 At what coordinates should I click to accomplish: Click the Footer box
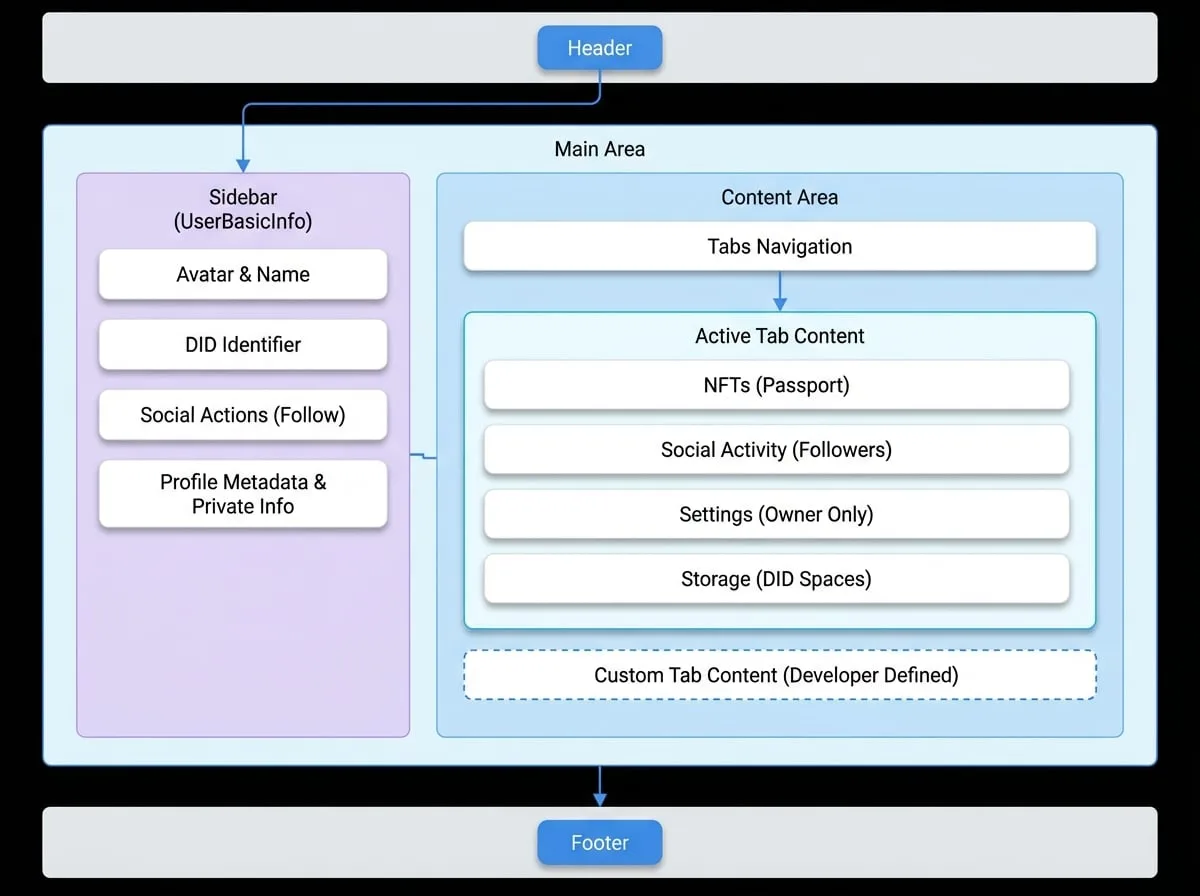(x=599, y=842)
